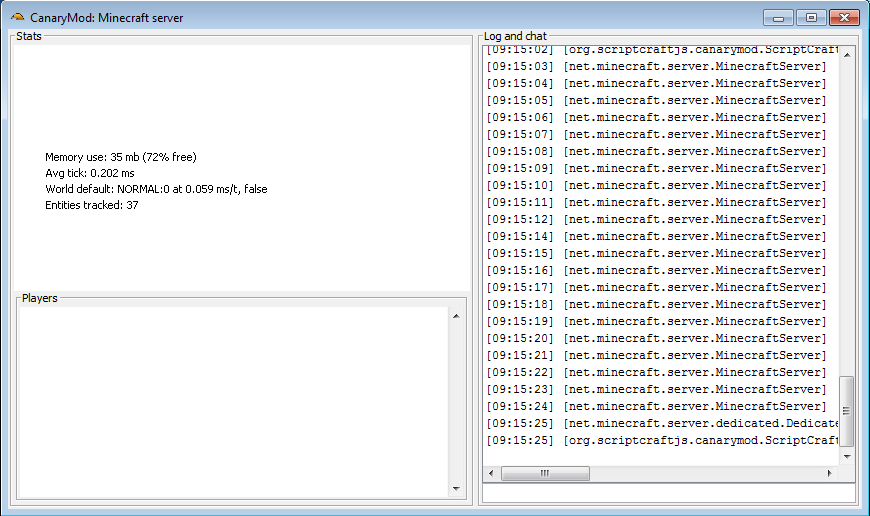Select the log line at 09:15:16
The height and width of the screenshot is (516, 870).
click(656, 270)
